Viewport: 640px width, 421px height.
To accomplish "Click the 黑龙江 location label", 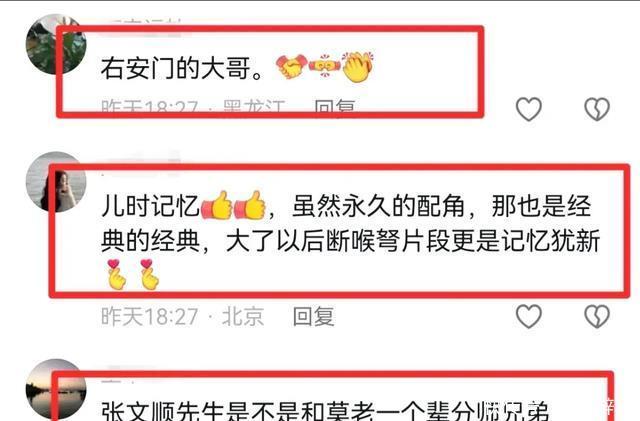I will click(253, 106).
